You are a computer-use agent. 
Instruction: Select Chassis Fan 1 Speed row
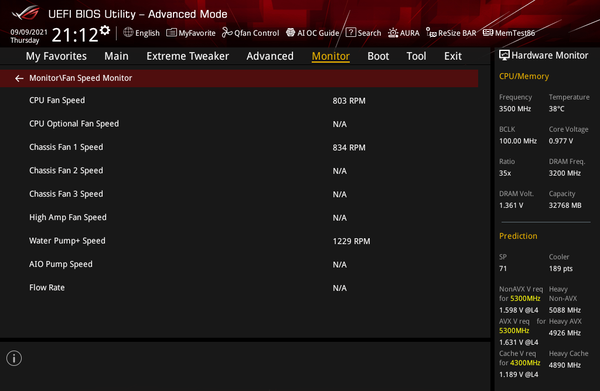click(x=239, y=147)
